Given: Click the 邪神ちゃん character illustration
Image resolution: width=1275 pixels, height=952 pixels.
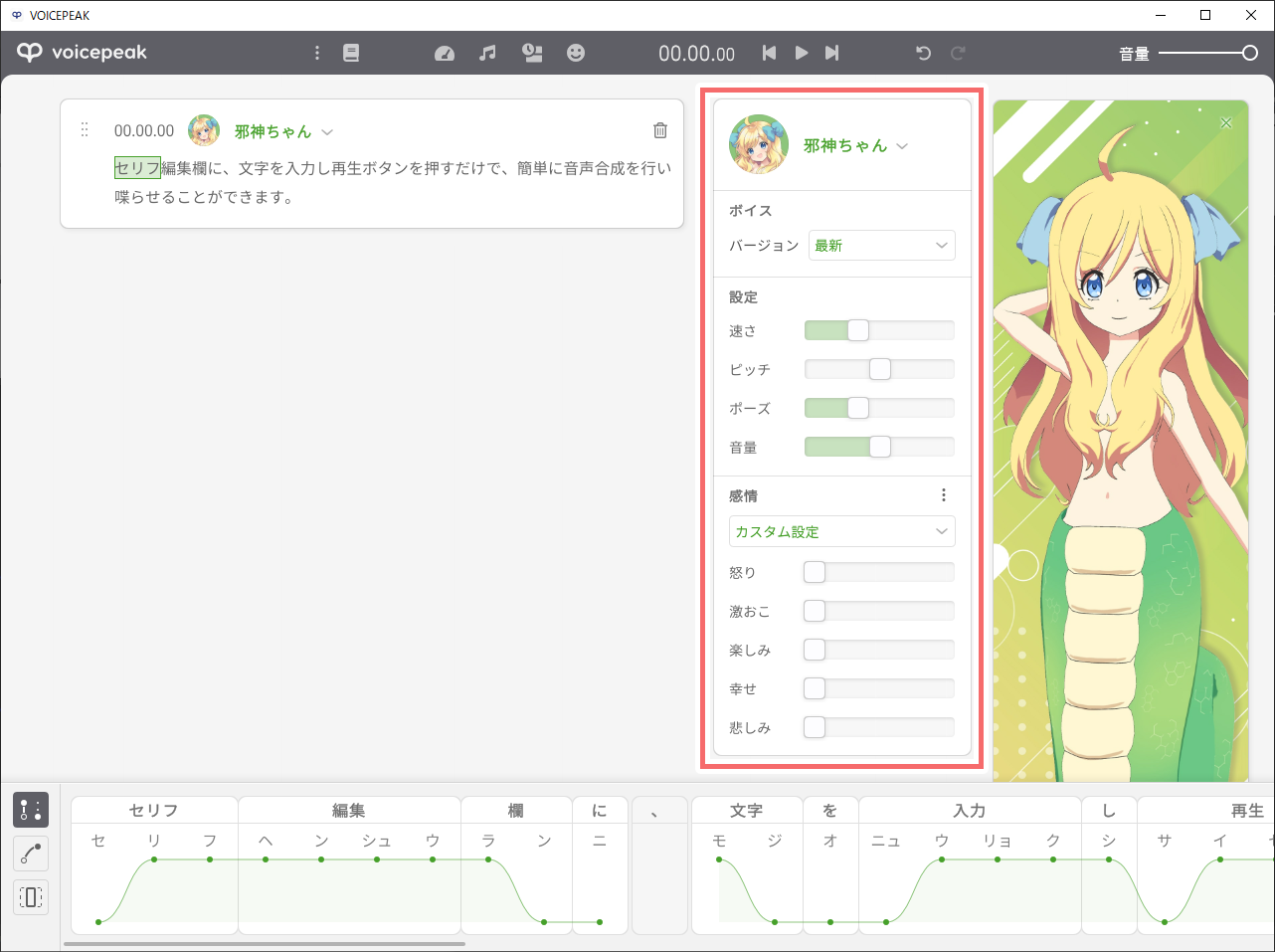Looking at the screenshot, I should [x=1121, y=441].
